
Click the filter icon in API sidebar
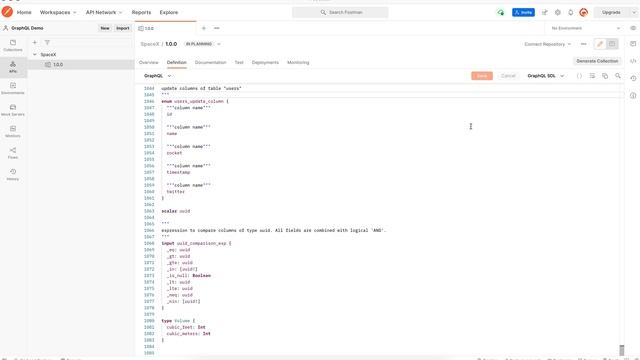click(x=47, y=42)
